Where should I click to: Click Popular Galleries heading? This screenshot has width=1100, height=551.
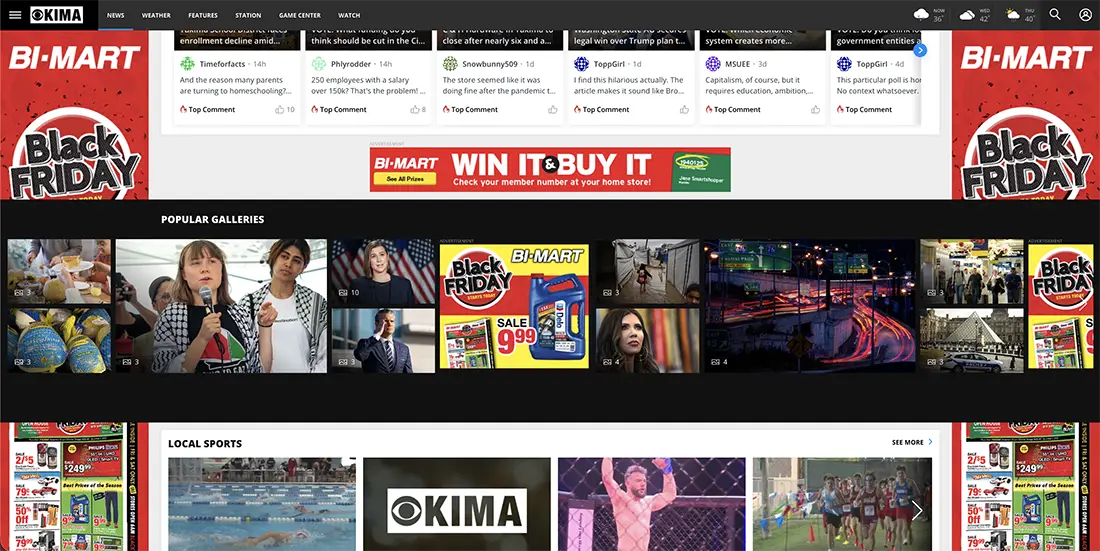[x=213, y=220]
